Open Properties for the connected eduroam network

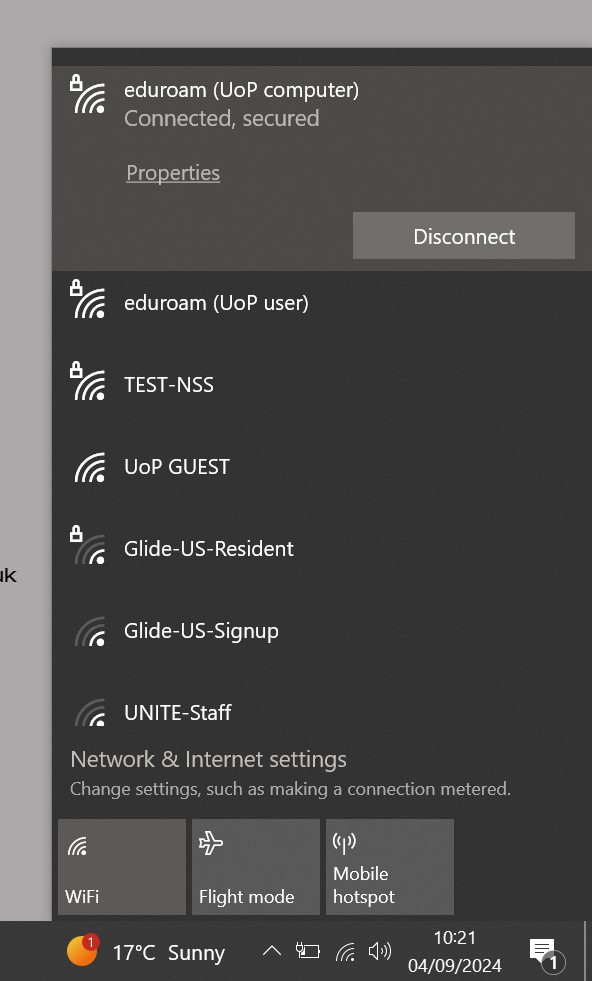coord(172,172)
